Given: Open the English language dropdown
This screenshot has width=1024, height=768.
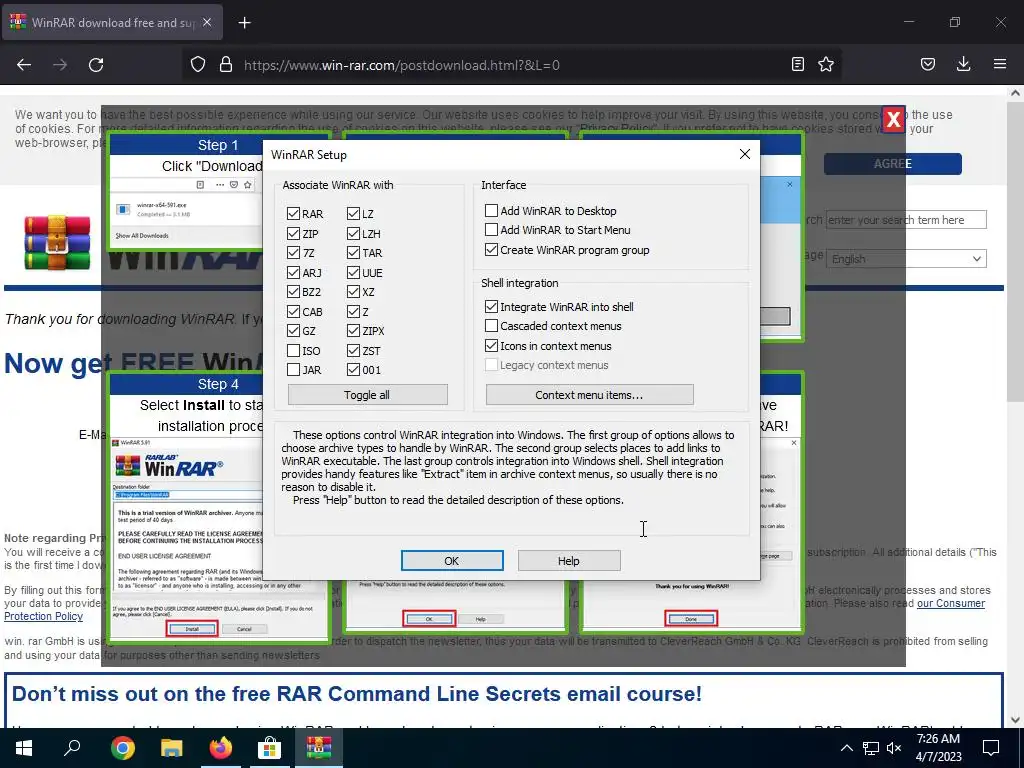Looking at the screenshot, I should pos(906,259).
